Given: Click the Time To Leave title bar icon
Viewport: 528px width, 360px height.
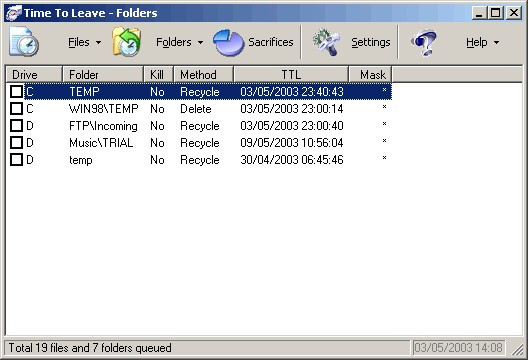Looking at the screenshot, I should pos(14,13).
